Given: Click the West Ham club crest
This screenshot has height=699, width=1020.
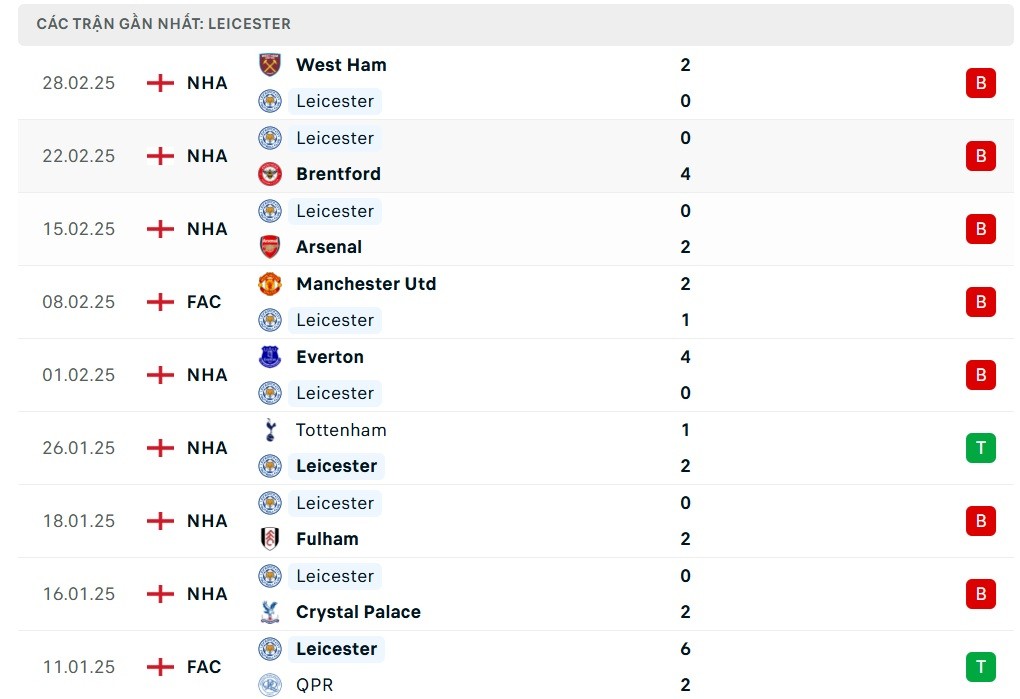Looking at the screenshot, I should click(x=270, y=65).
